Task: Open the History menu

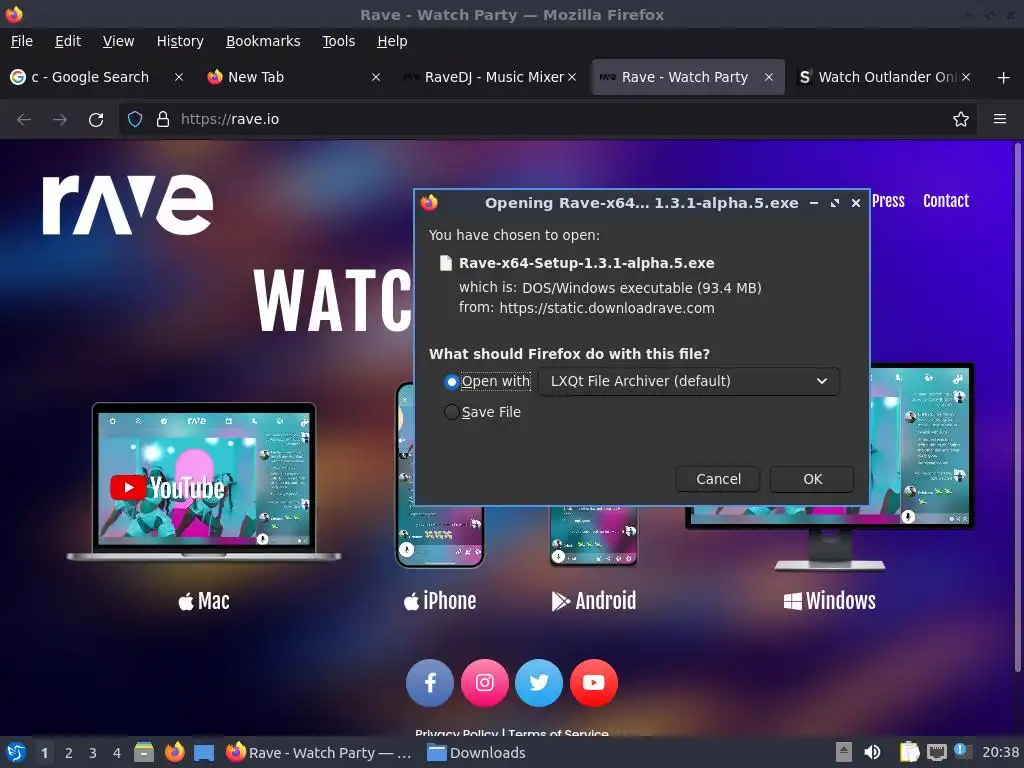Action: (180, 41)
